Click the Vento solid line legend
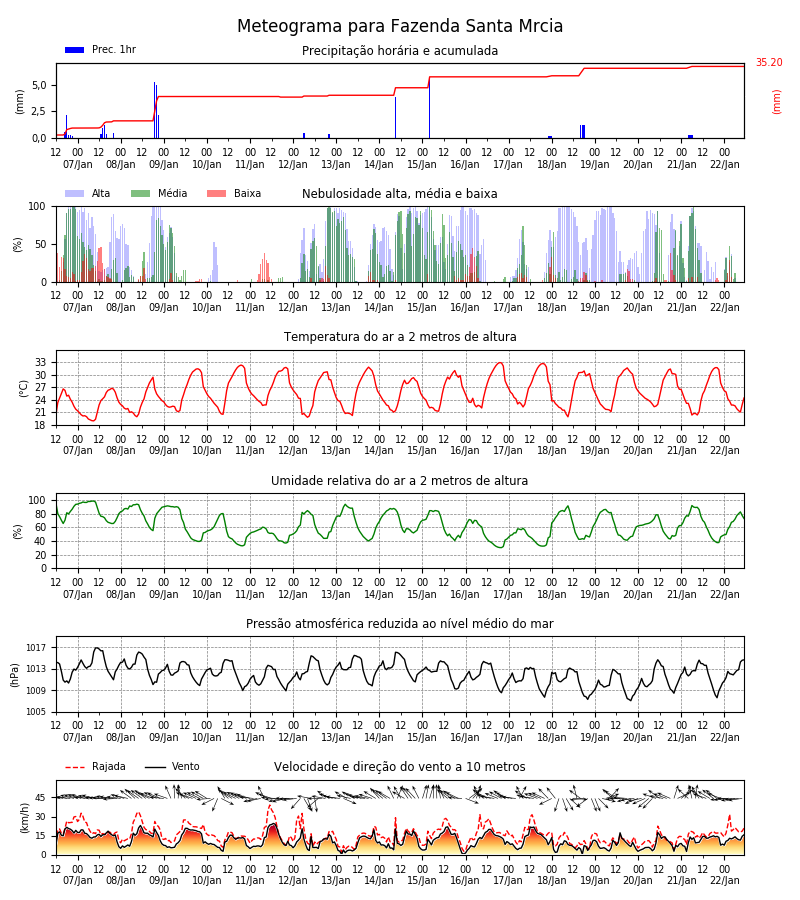800x900 pixels. point(155,767)
